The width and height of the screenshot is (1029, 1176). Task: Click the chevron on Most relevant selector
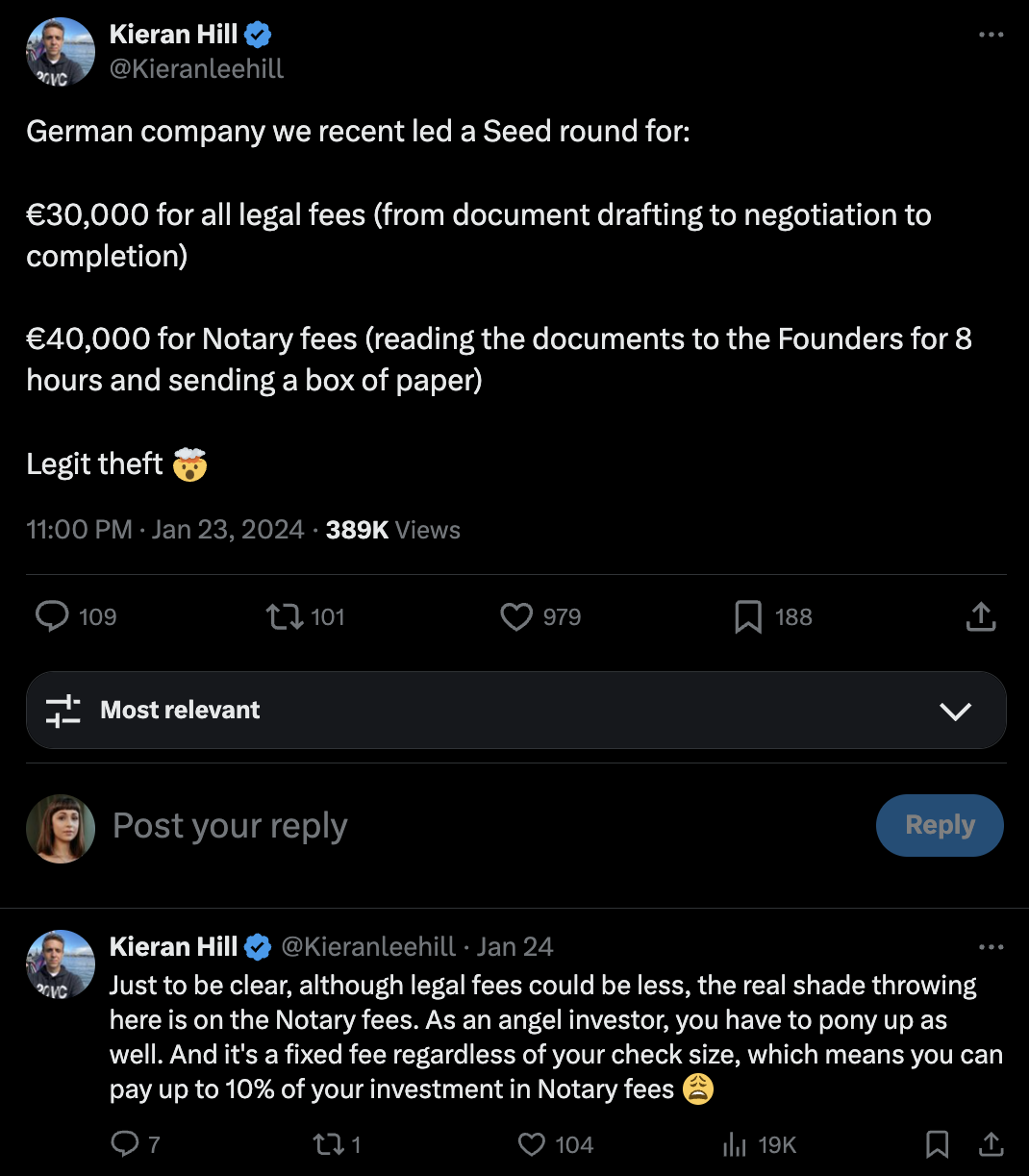click(955, 711)
